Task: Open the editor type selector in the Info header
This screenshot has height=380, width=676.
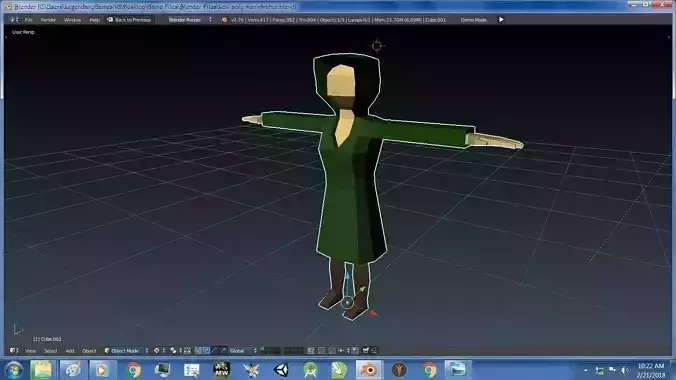Action: click(x=14, y=20)
